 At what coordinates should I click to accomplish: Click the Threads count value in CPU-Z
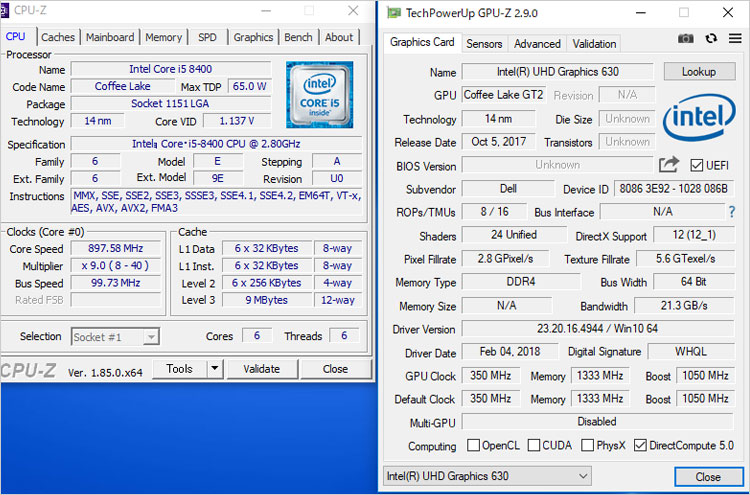344,336
